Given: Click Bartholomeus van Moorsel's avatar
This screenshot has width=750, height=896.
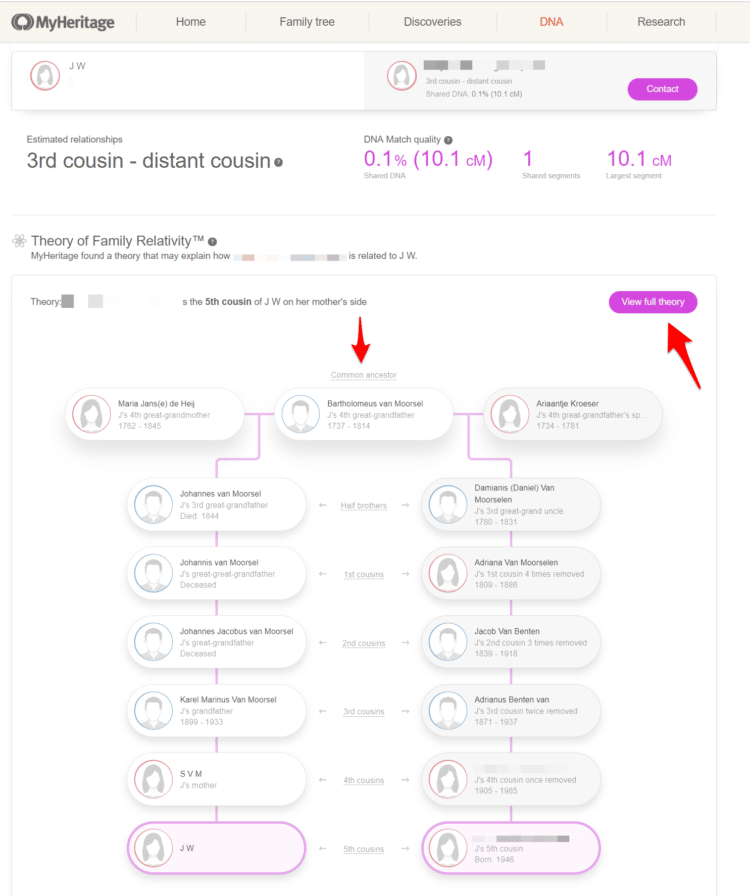Looking at the screenshot, I should point(301,414).
